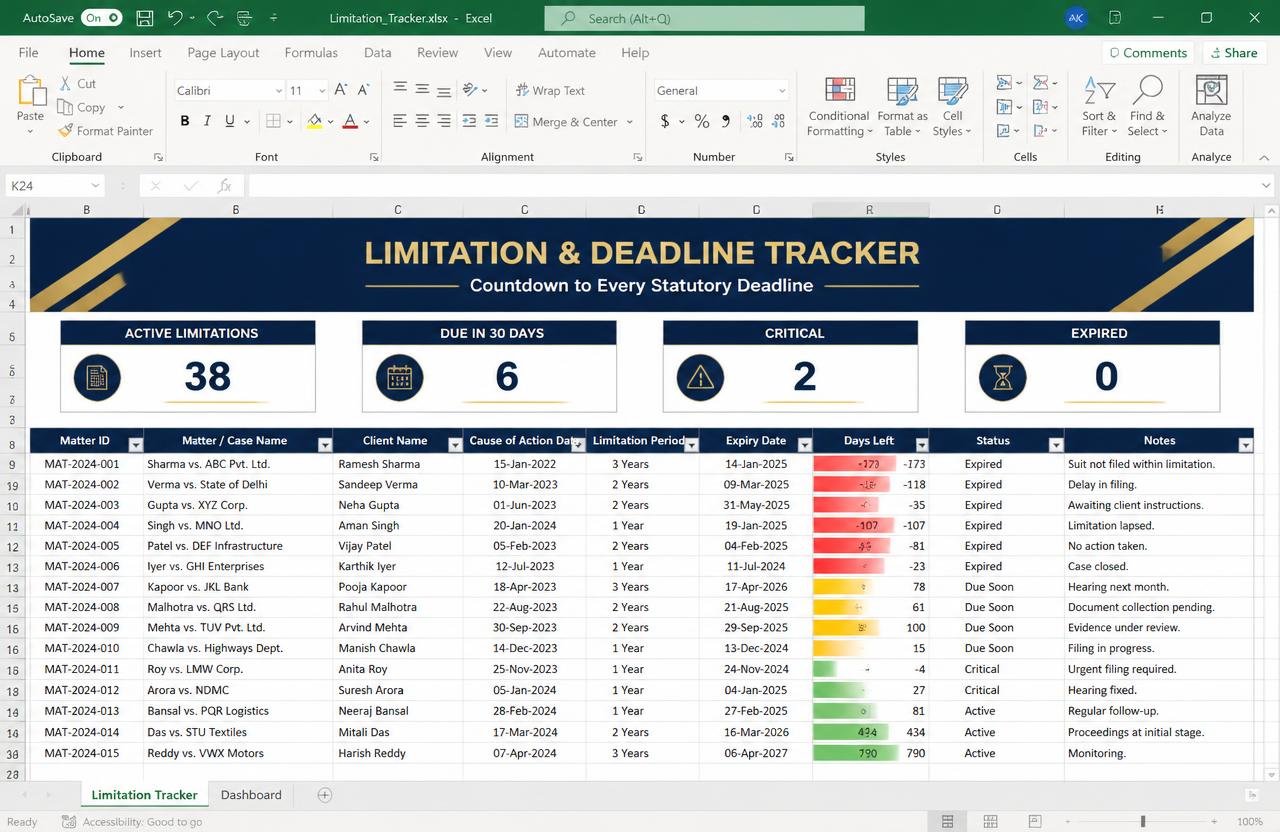Toggle Underline formatting

(x=230, y=121)
